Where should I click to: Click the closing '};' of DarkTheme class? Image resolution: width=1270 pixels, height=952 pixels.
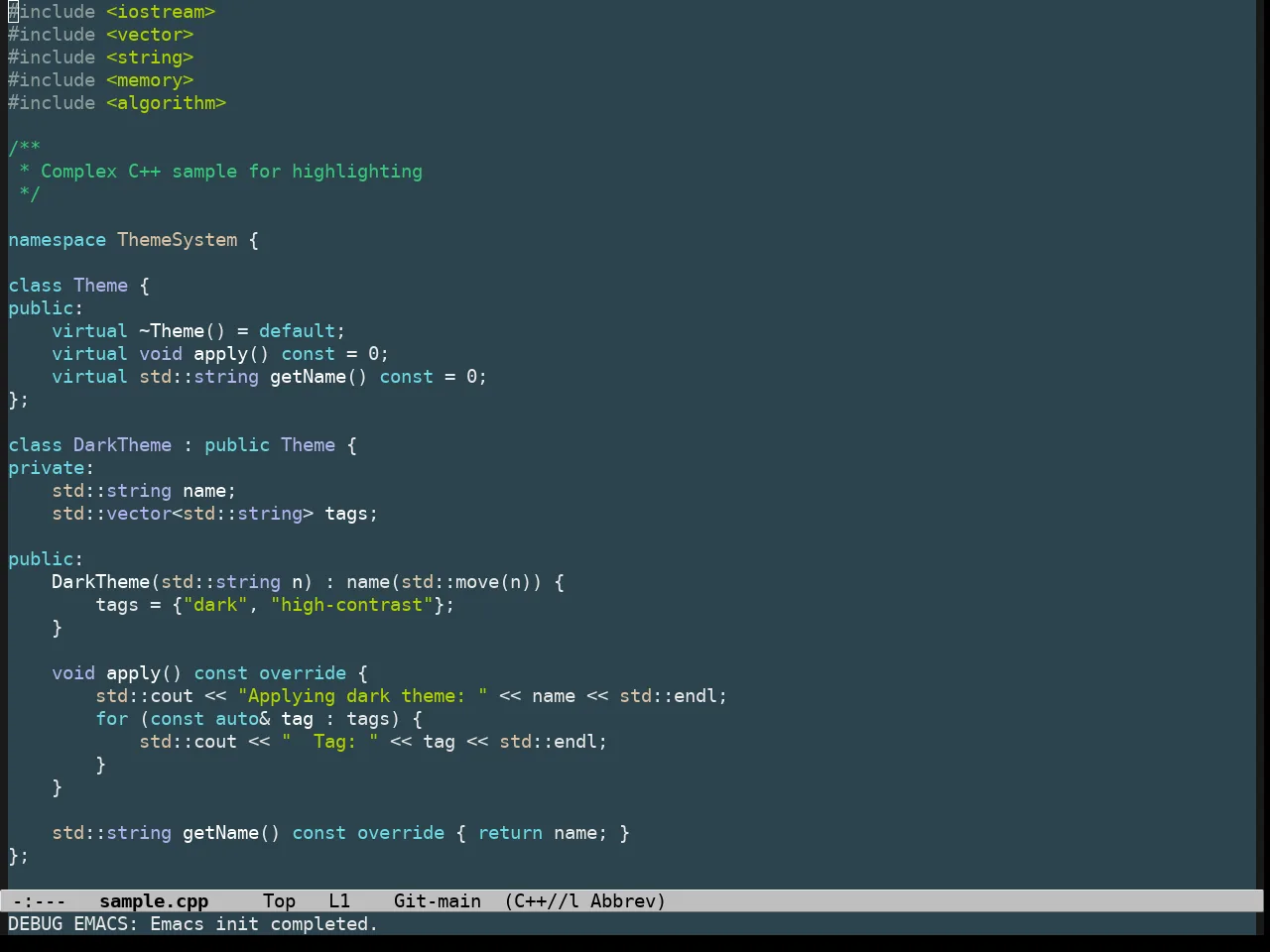click(19, 856)
